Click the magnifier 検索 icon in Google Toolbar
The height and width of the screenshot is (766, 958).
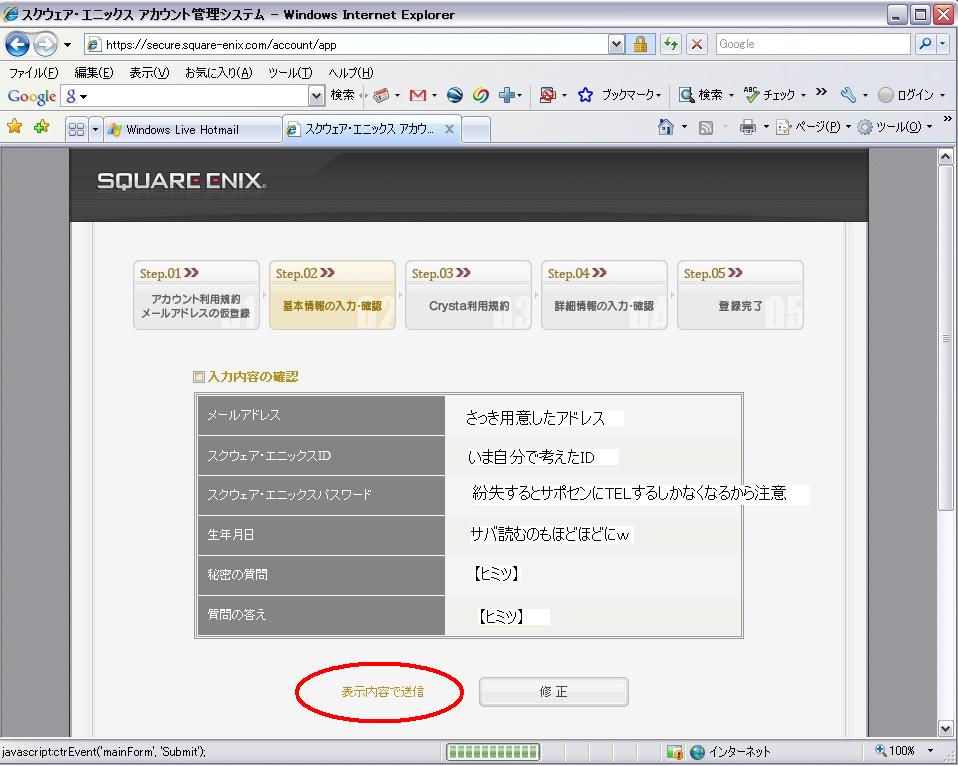pos(687,95)
